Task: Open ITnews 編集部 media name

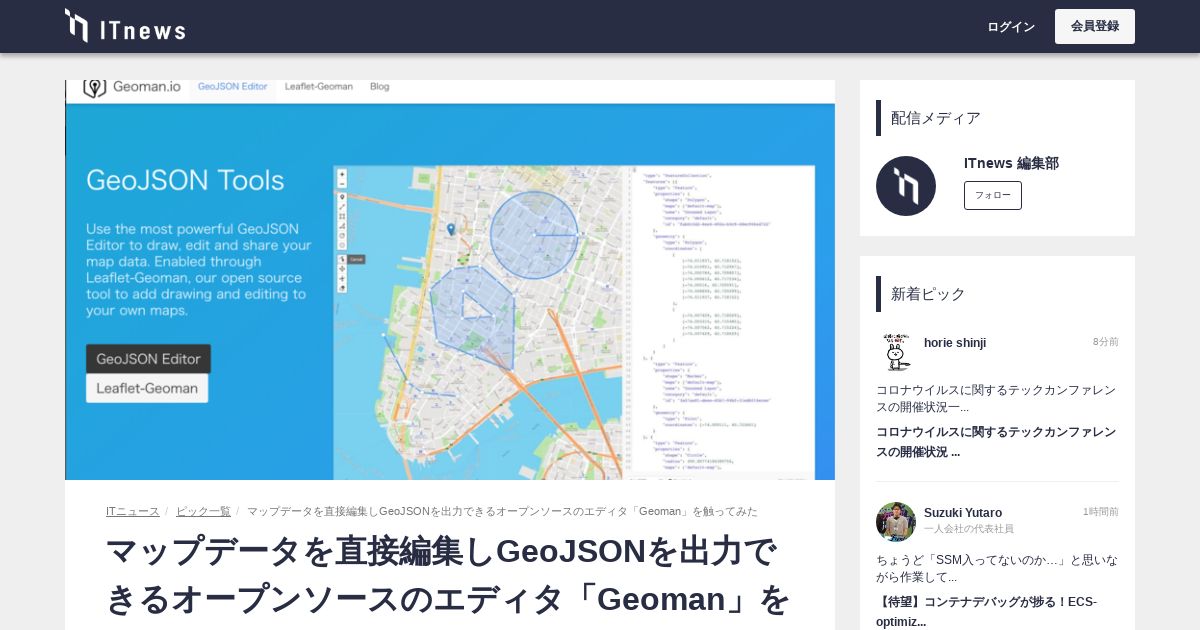Action: 1011,163
